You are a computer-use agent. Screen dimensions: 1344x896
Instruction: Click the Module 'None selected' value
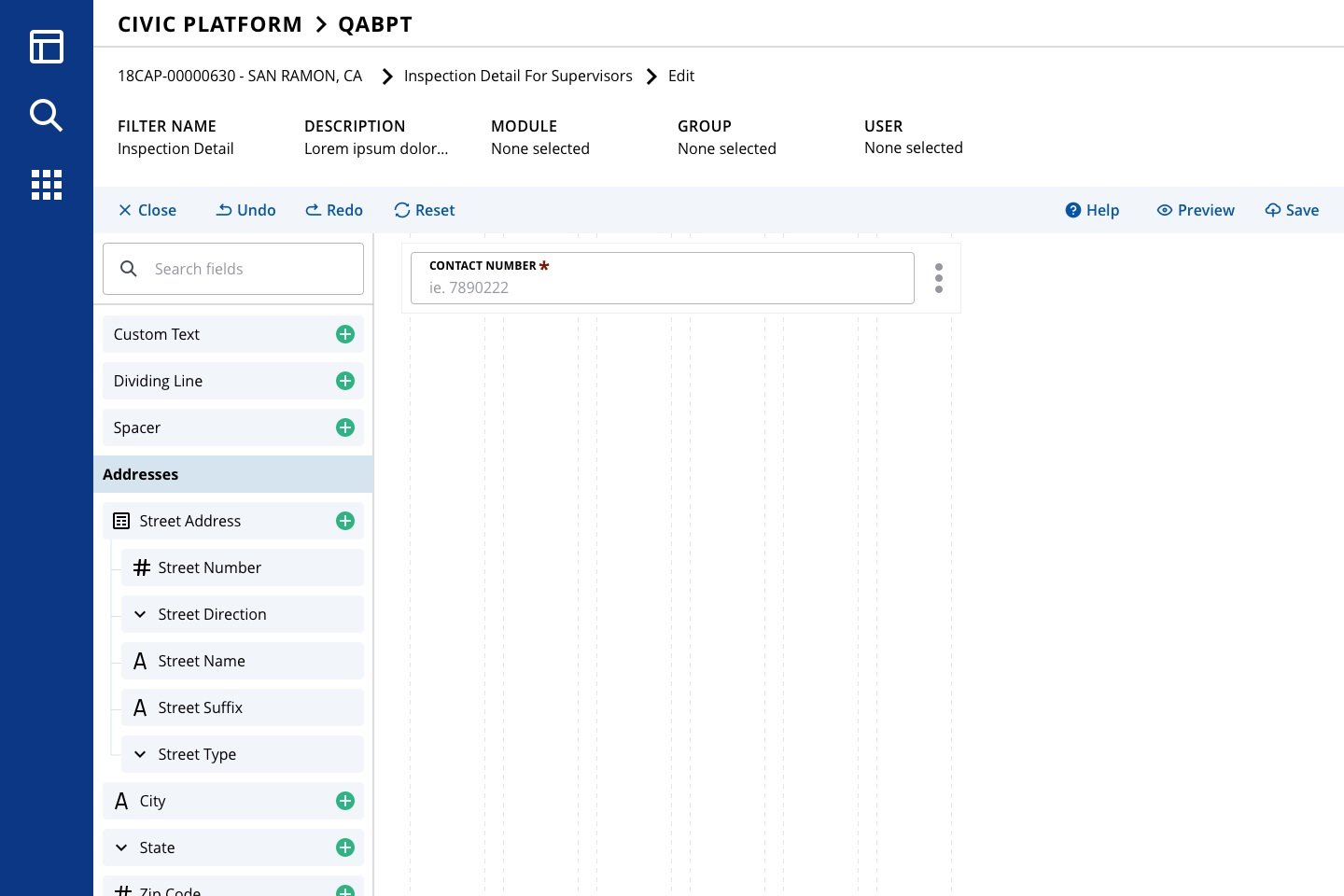click(540, 148)
